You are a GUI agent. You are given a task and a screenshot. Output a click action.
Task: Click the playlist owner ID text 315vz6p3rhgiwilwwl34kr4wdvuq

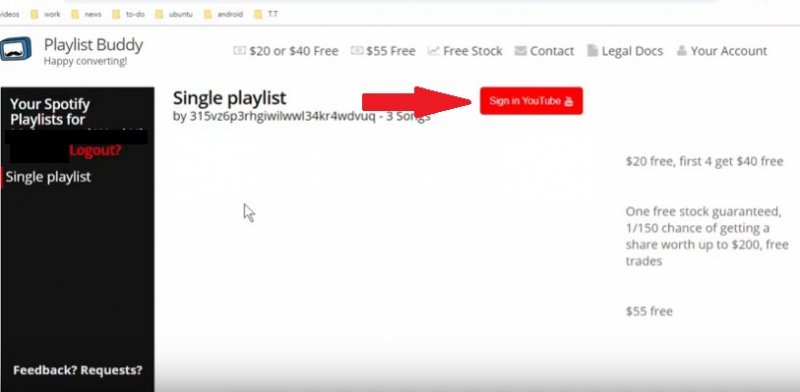coord(283,116)
